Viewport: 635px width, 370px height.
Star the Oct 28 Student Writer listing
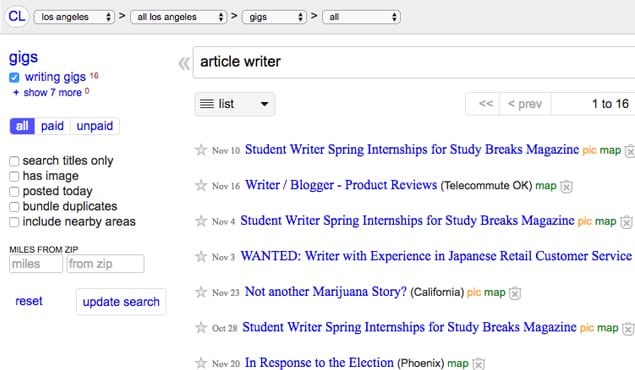201,327
